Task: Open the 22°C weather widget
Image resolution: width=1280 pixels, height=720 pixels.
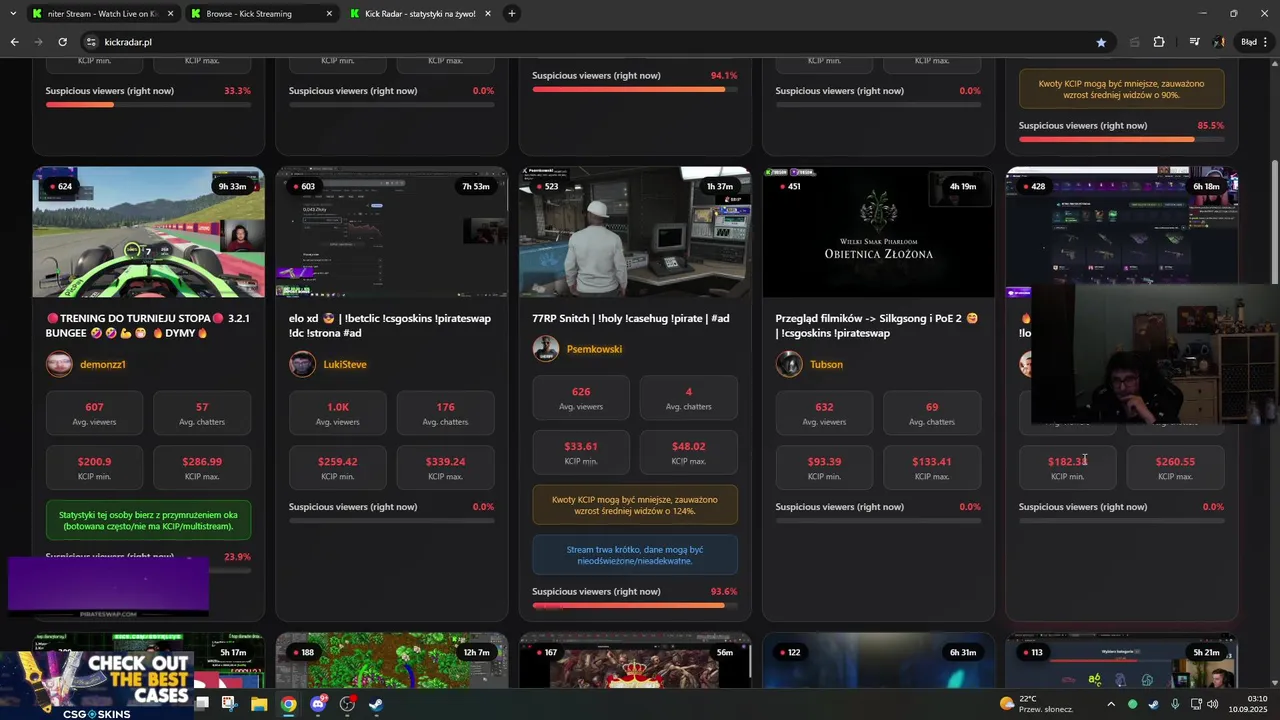Action: pos(1036,704)
